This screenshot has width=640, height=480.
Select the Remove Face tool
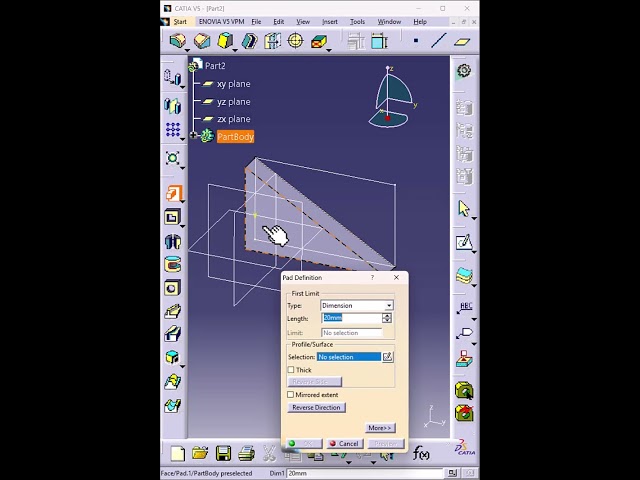319,41
